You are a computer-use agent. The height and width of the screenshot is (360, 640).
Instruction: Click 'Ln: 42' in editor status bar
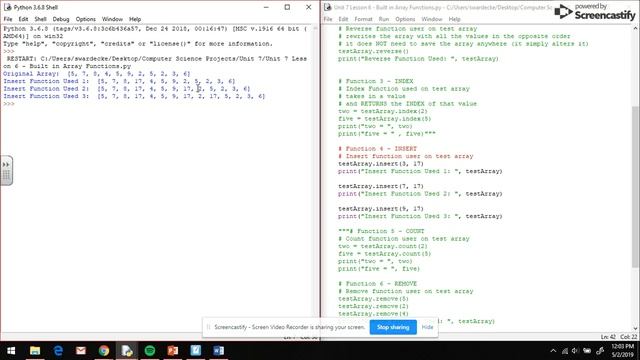(x=608, y=337)
